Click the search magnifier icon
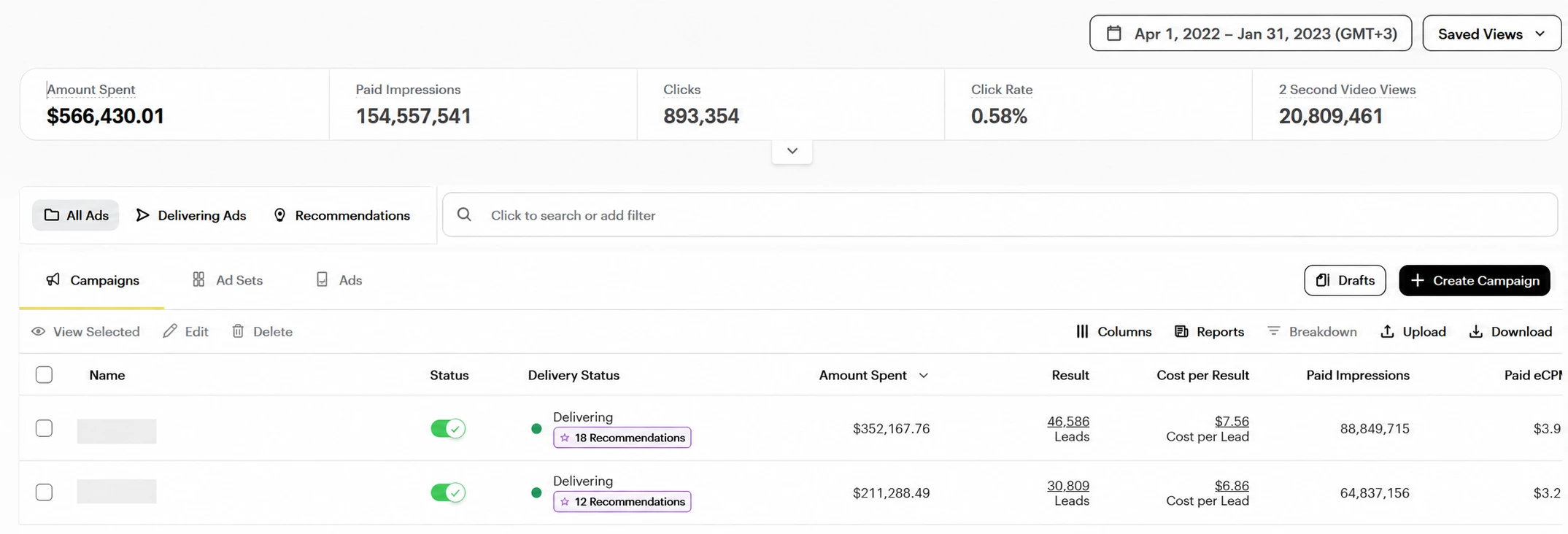This screenshot has height=534, width=1568. pyautogui.click(x=464, y=214)
